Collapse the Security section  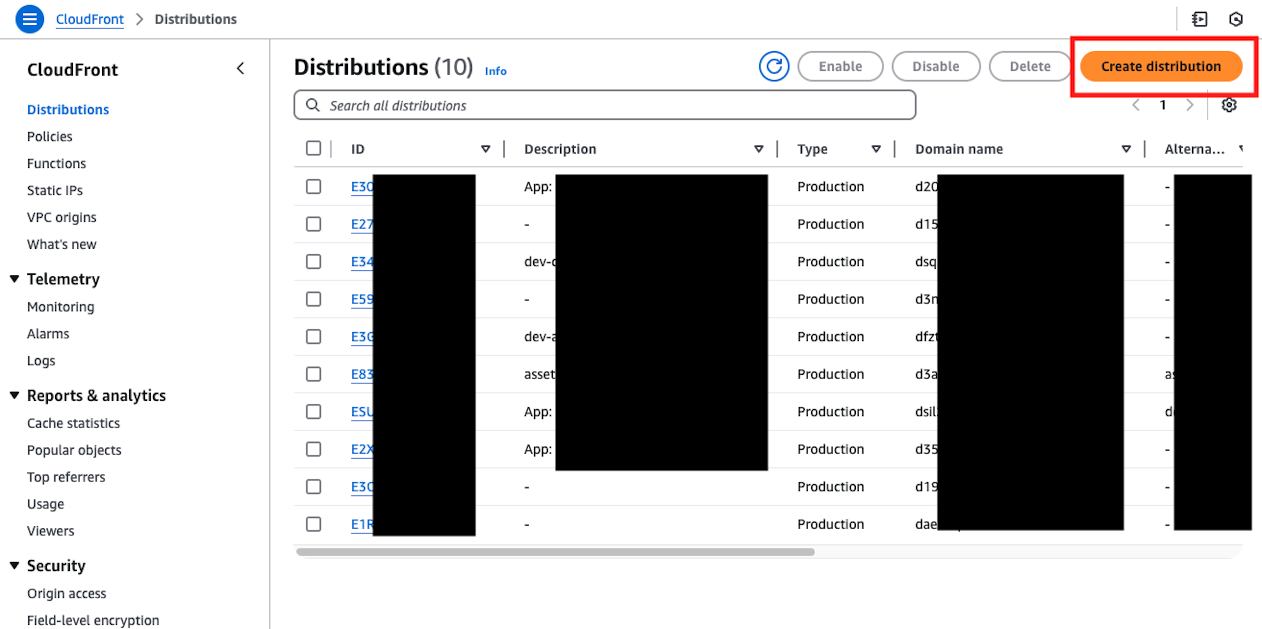14,565
